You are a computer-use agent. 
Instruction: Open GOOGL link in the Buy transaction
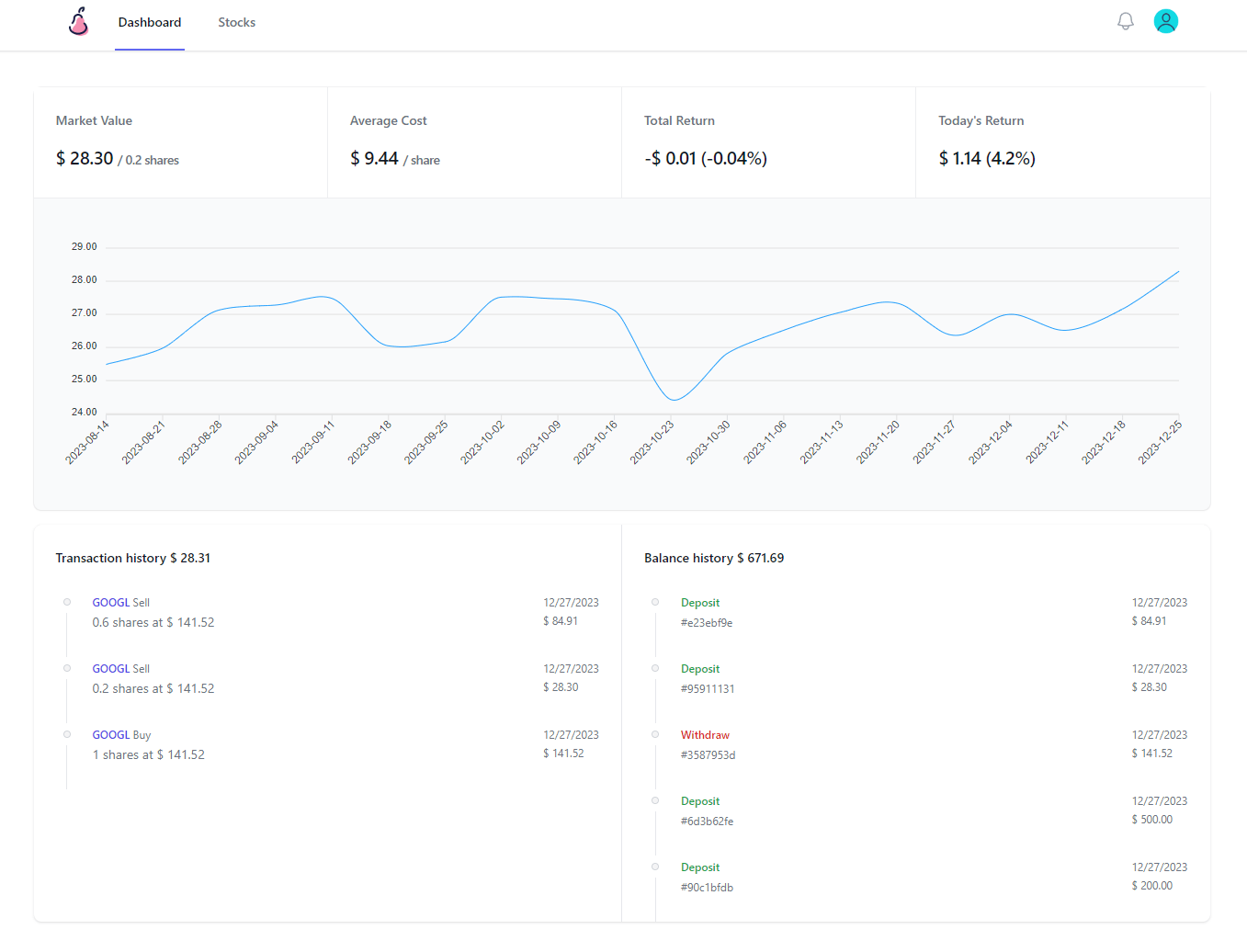[110, 735]
